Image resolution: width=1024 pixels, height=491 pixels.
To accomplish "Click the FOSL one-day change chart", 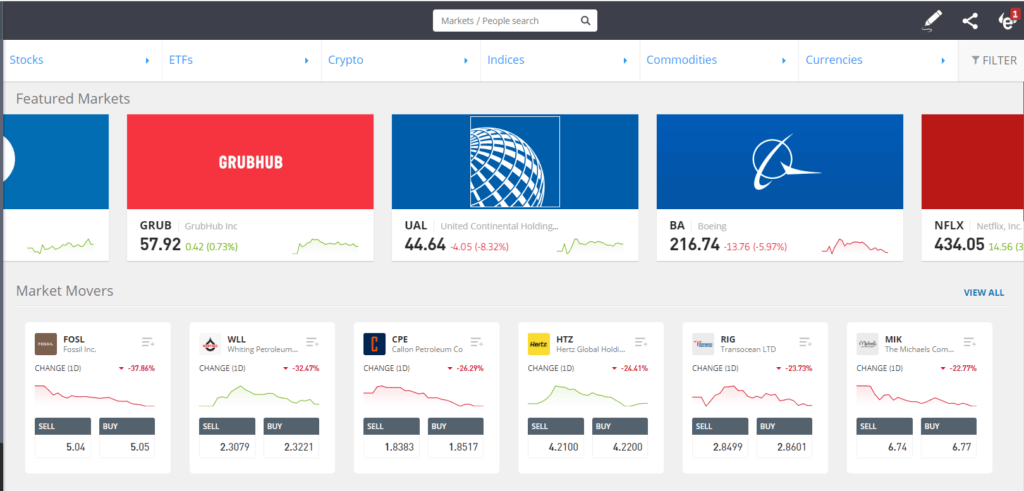I will (x=95, y=394).
